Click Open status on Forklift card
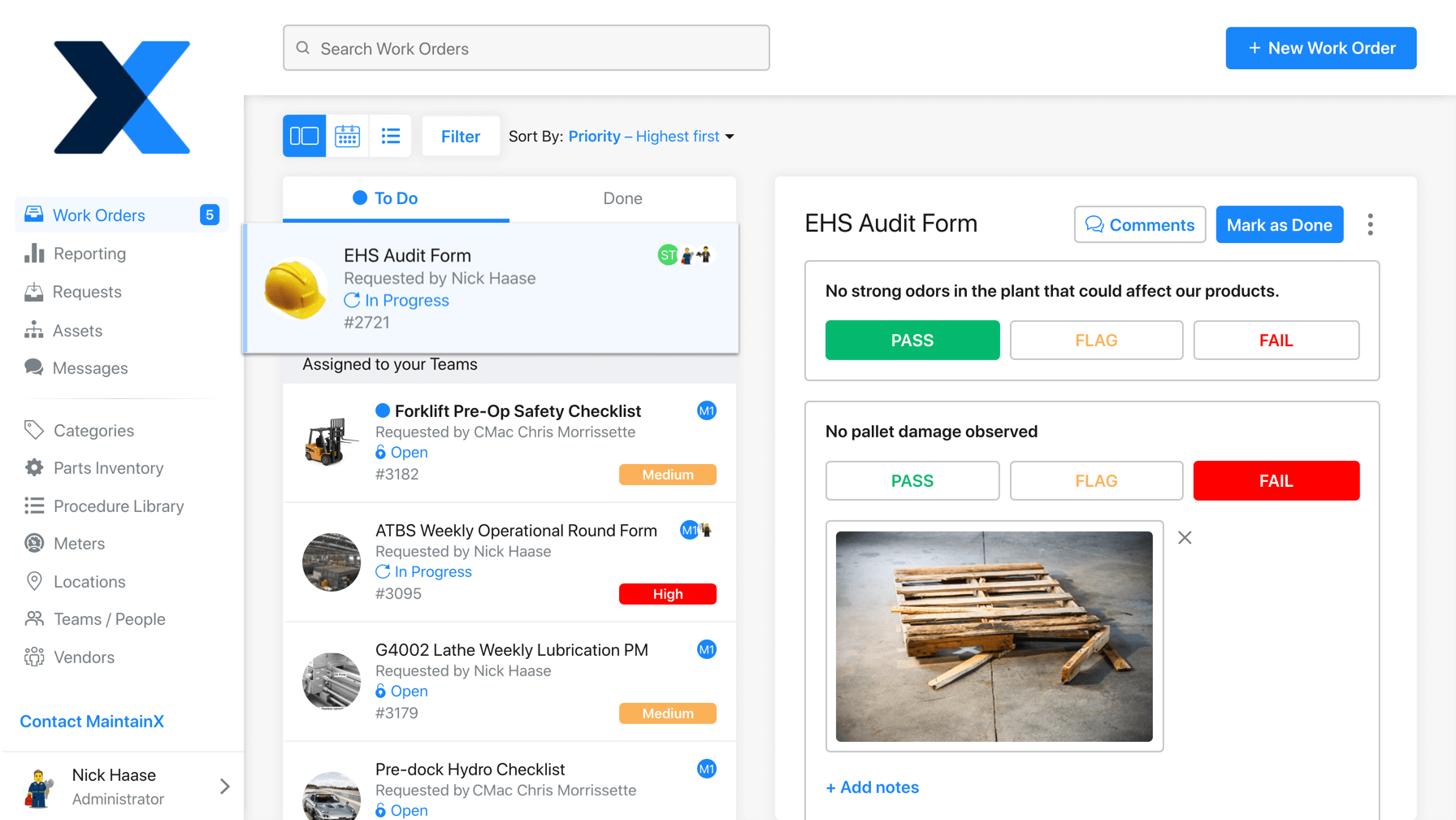Viewport: 1456px width, 820px height. click(401, 453)
